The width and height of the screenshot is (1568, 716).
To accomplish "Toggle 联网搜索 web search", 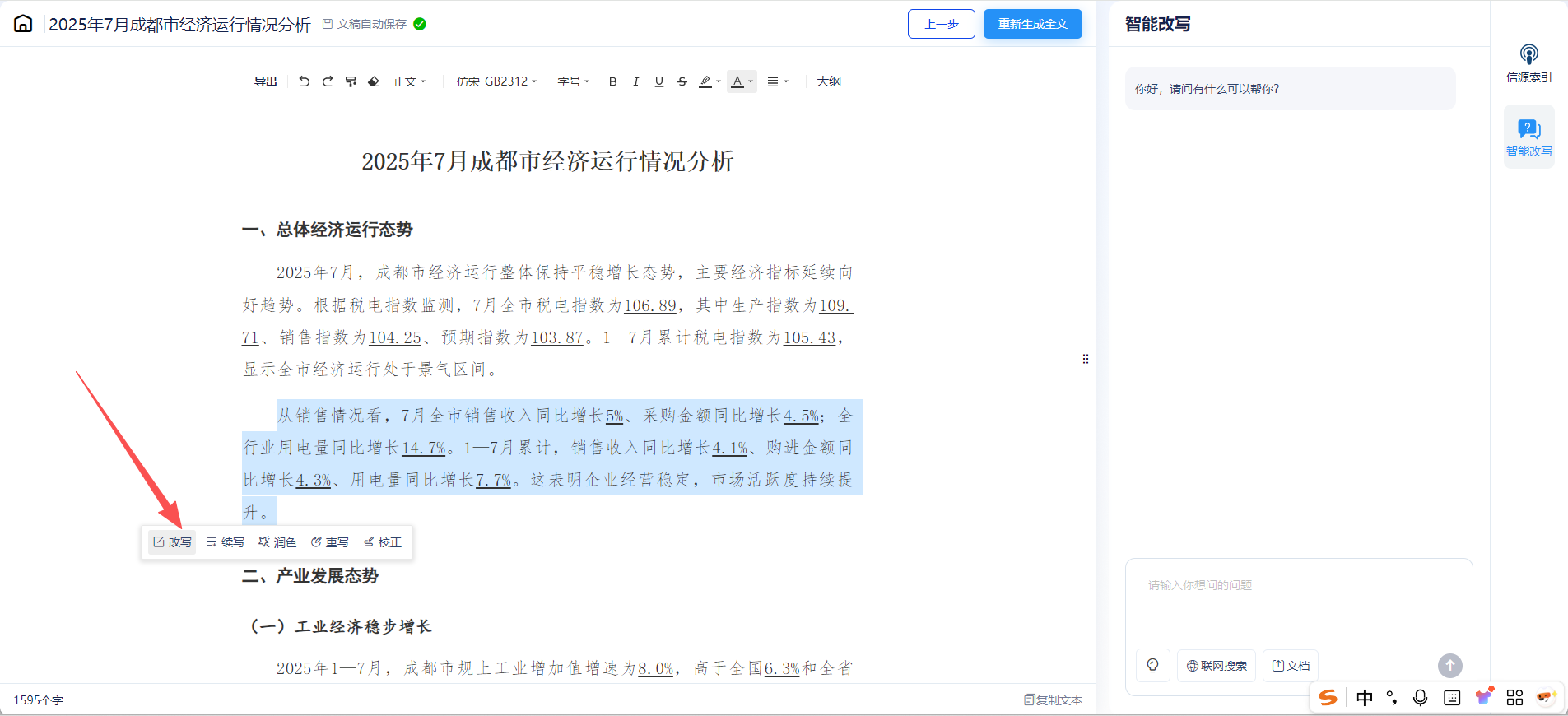I will coord(1217,666).
